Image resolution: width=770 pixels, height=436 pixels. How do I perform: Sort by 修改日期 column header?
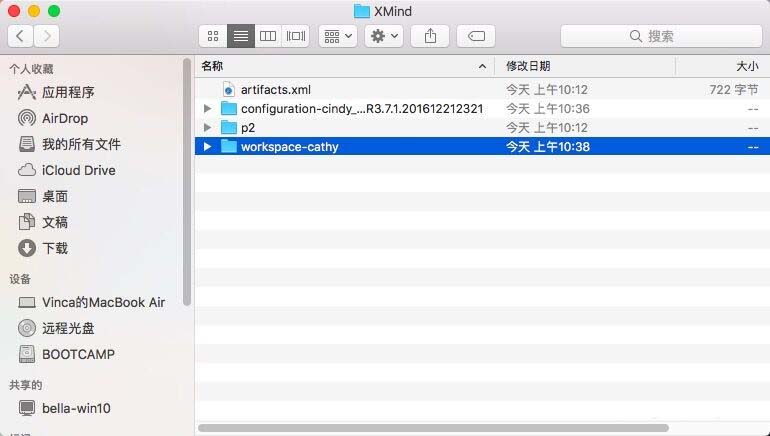(585, 66)
